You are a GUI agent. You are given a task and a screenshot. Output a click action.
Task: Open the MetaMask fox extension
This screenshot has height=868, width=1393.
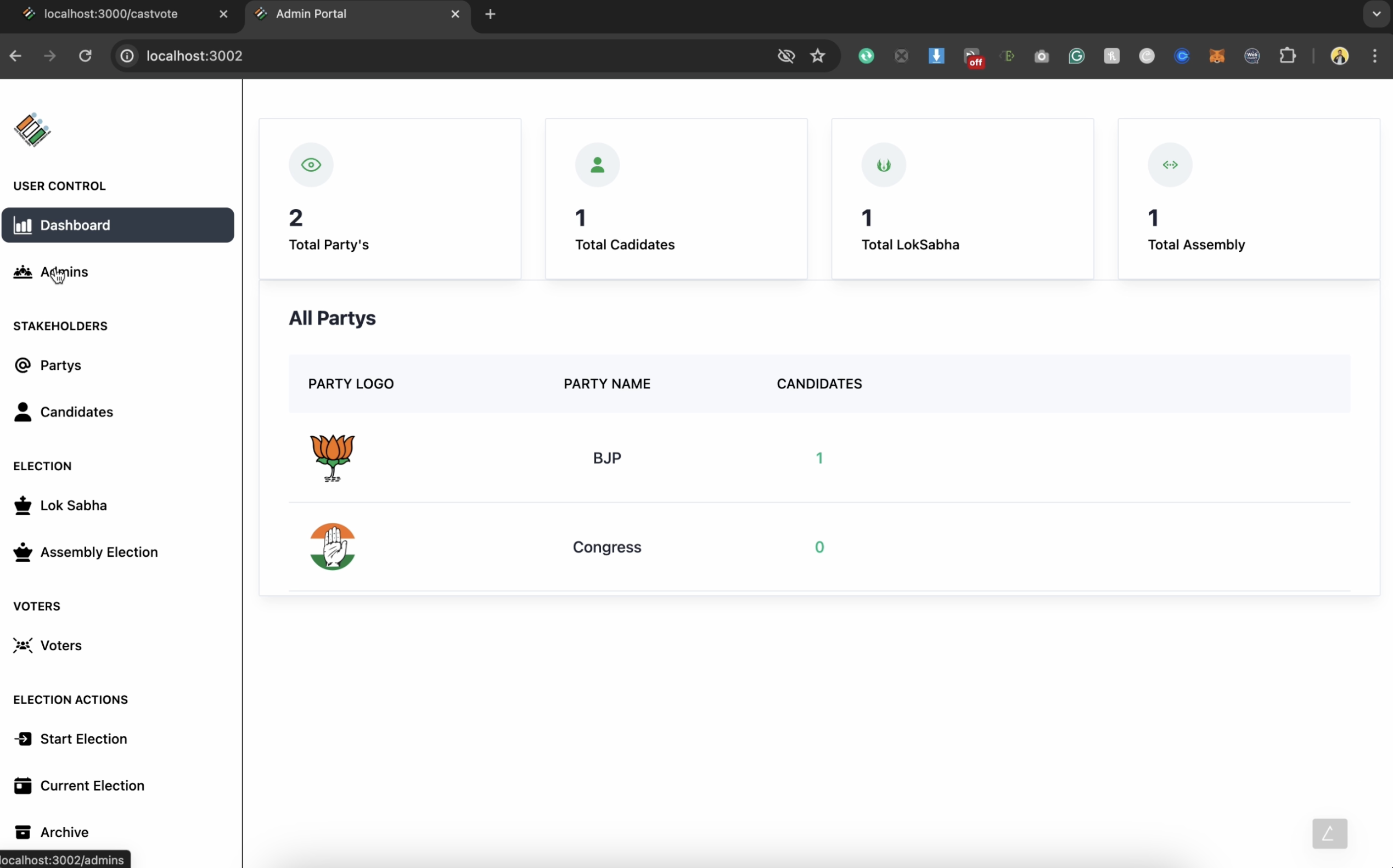[x=1217, y=55]
